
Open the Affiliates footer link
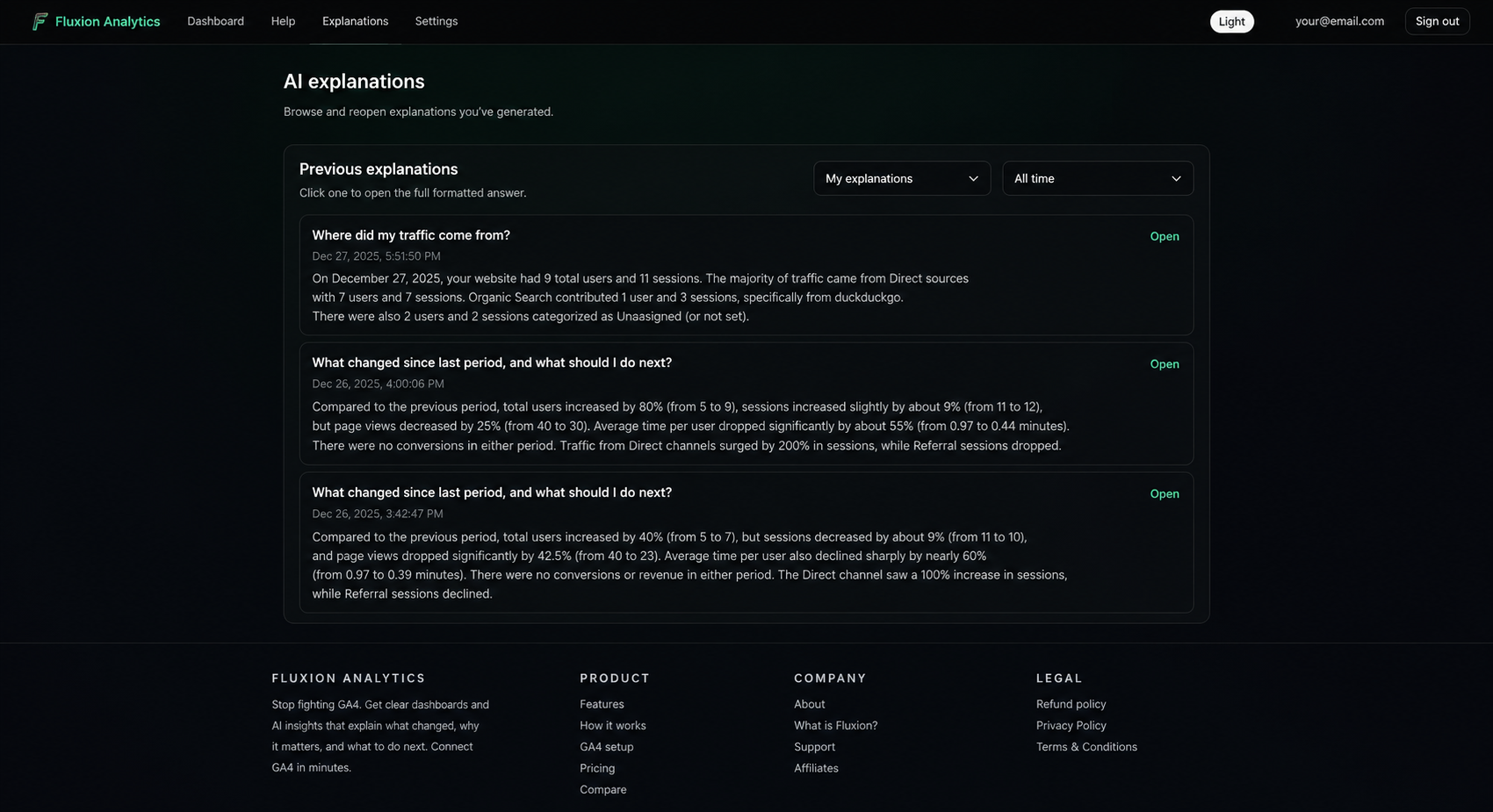pyautogui.click(x=816, y=768)
